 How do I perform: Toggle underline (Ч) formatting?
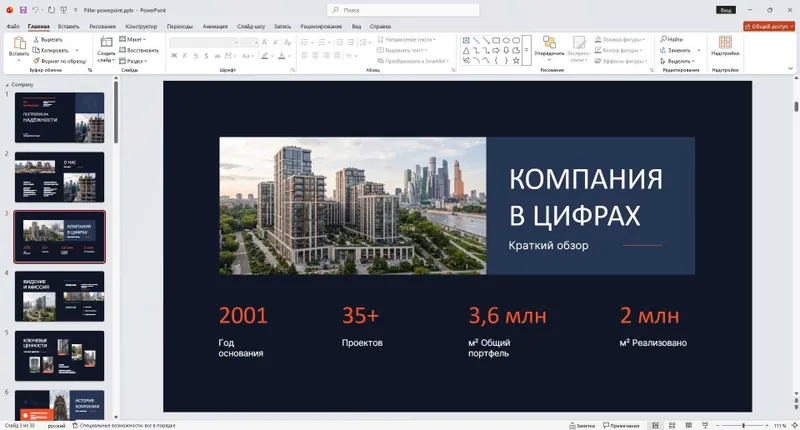(x=195, y=56)
